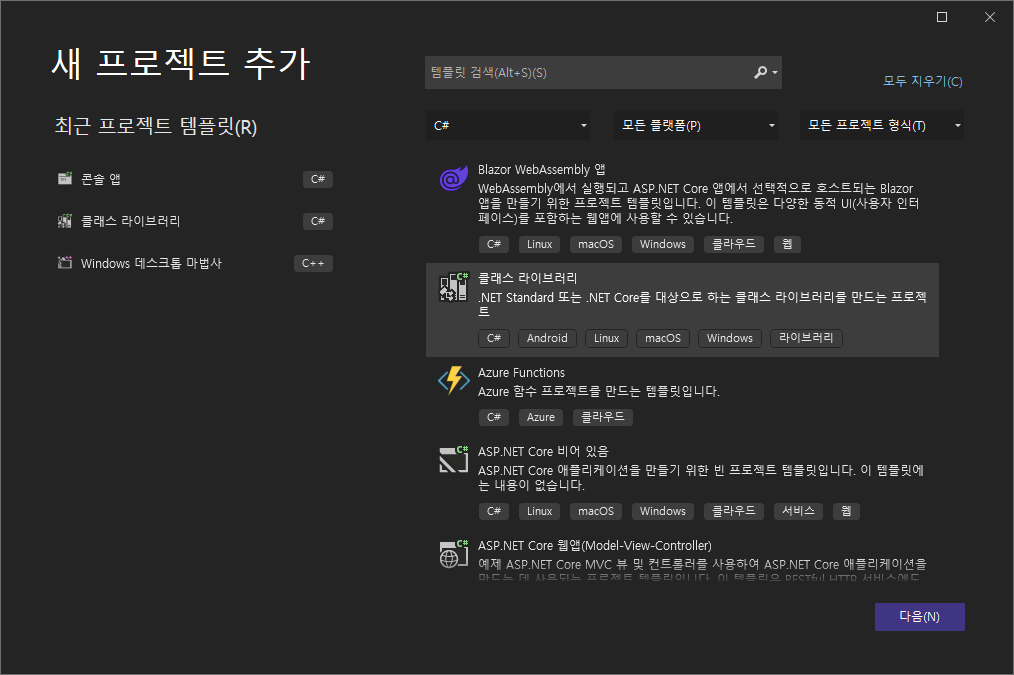Select the ASP.NET Core 비어 있음 template title

point(543,451)
